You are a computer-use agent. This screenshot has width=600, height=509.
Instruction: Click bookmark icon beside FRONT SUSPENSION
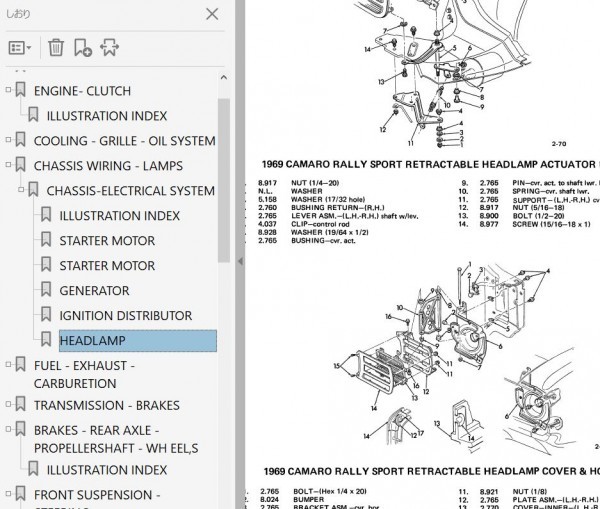pyautogui.click(x=20, y=493)
